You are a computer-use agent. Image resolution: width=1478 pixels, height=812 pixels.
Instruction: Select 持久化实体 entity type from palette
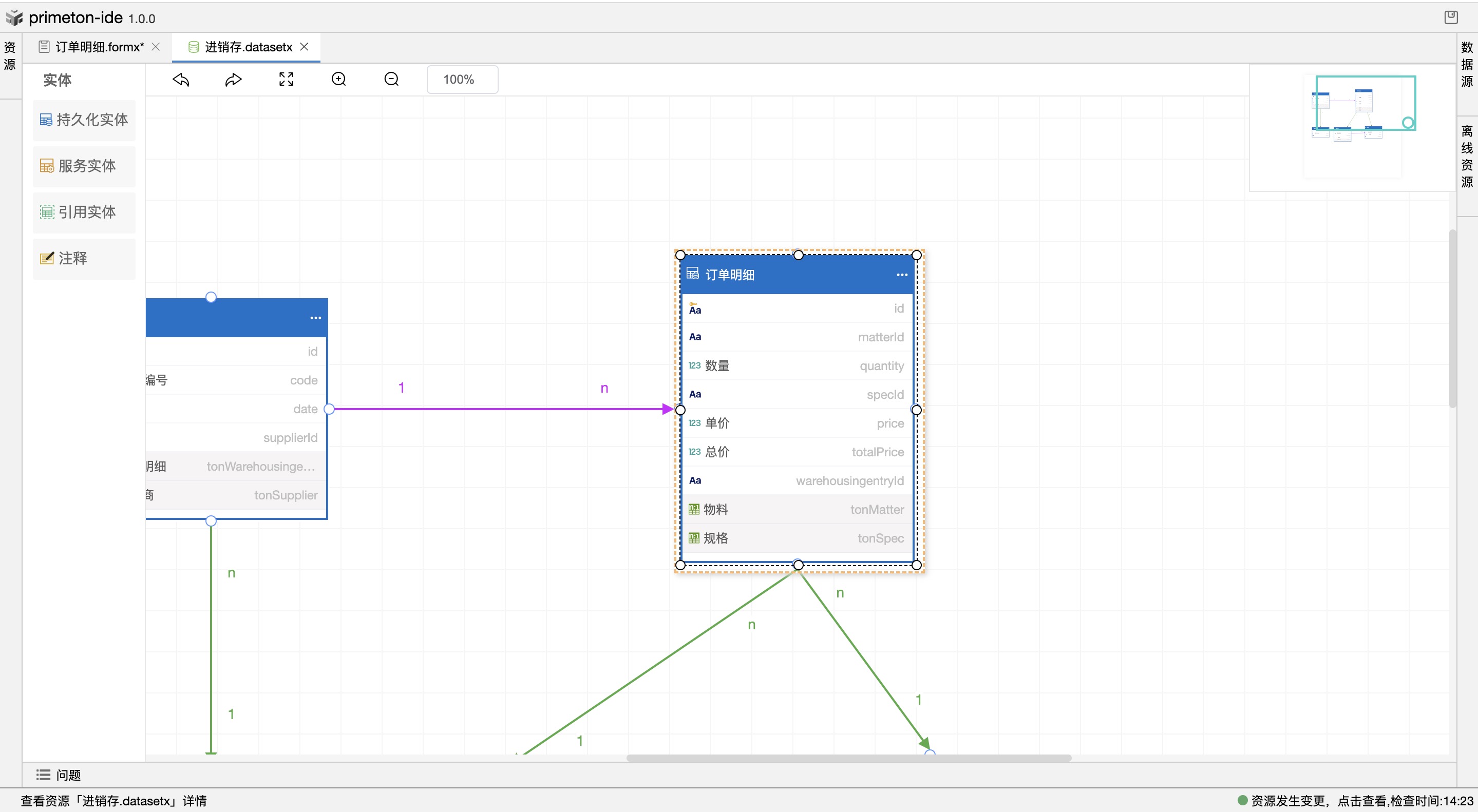click(84, 120)
